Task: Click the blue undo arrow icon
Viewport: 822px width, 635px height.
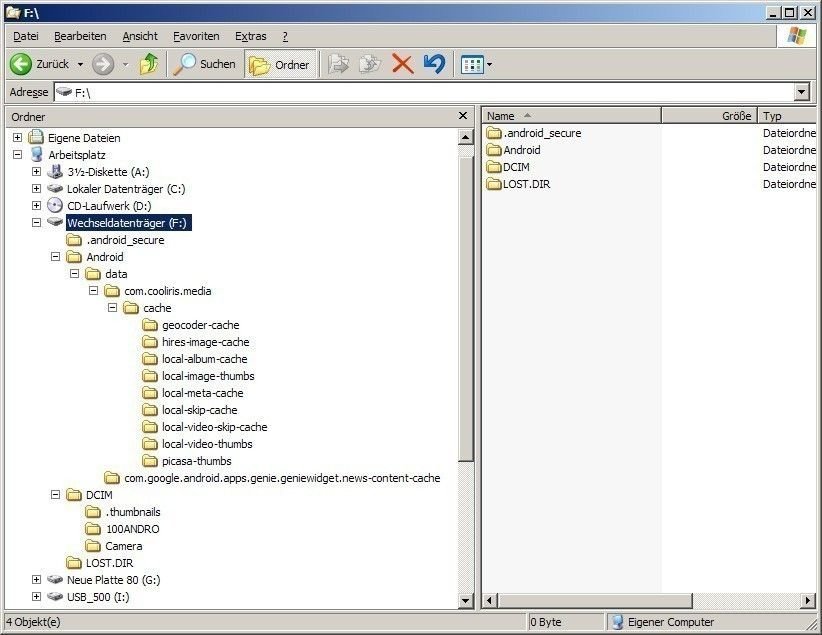Action: pos(434,64)
